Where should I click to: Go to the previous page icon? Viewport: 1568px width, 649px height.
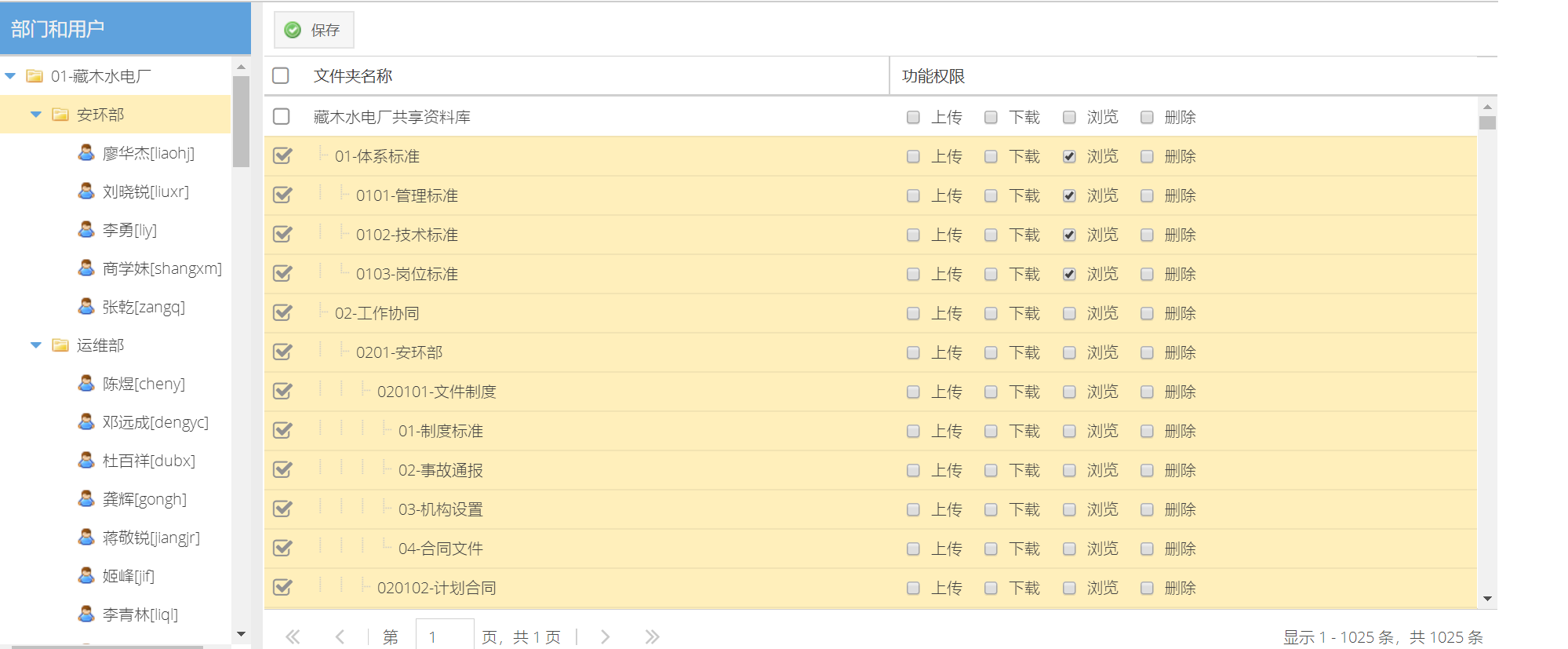[x=340, y=636]
